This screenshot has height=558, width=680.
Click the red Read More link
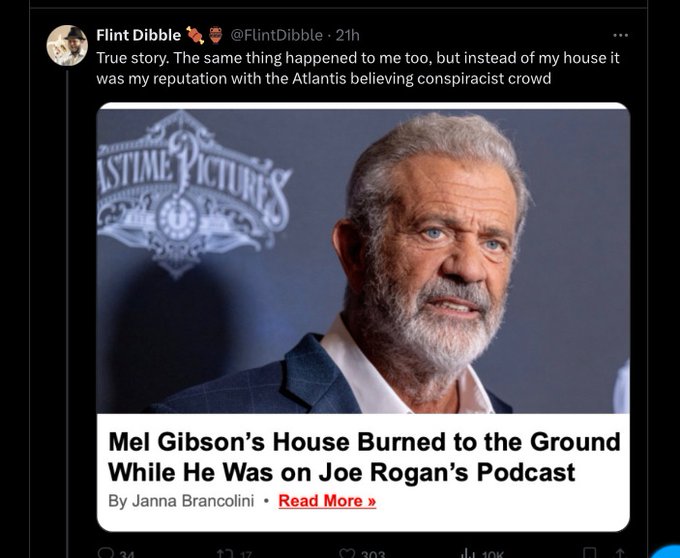pyautogui.click(x=327, y=501)
